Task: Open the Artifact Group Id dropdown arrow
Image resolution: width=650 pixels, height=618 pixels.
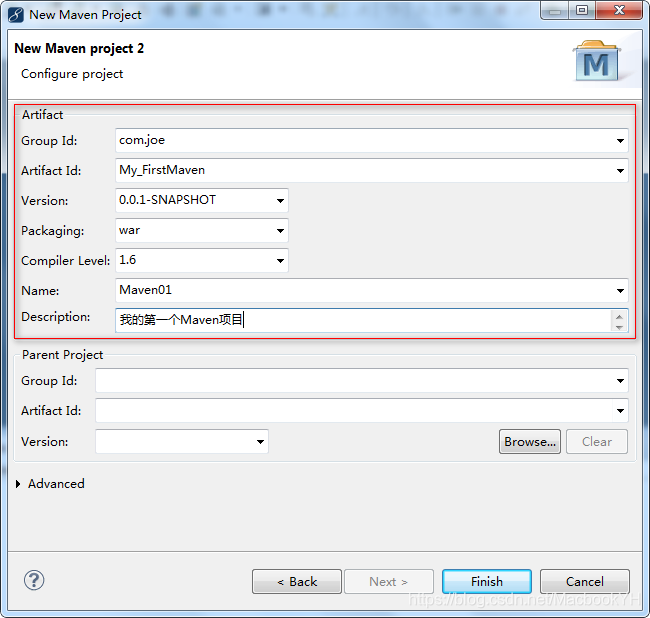Action: pos(620,141)
